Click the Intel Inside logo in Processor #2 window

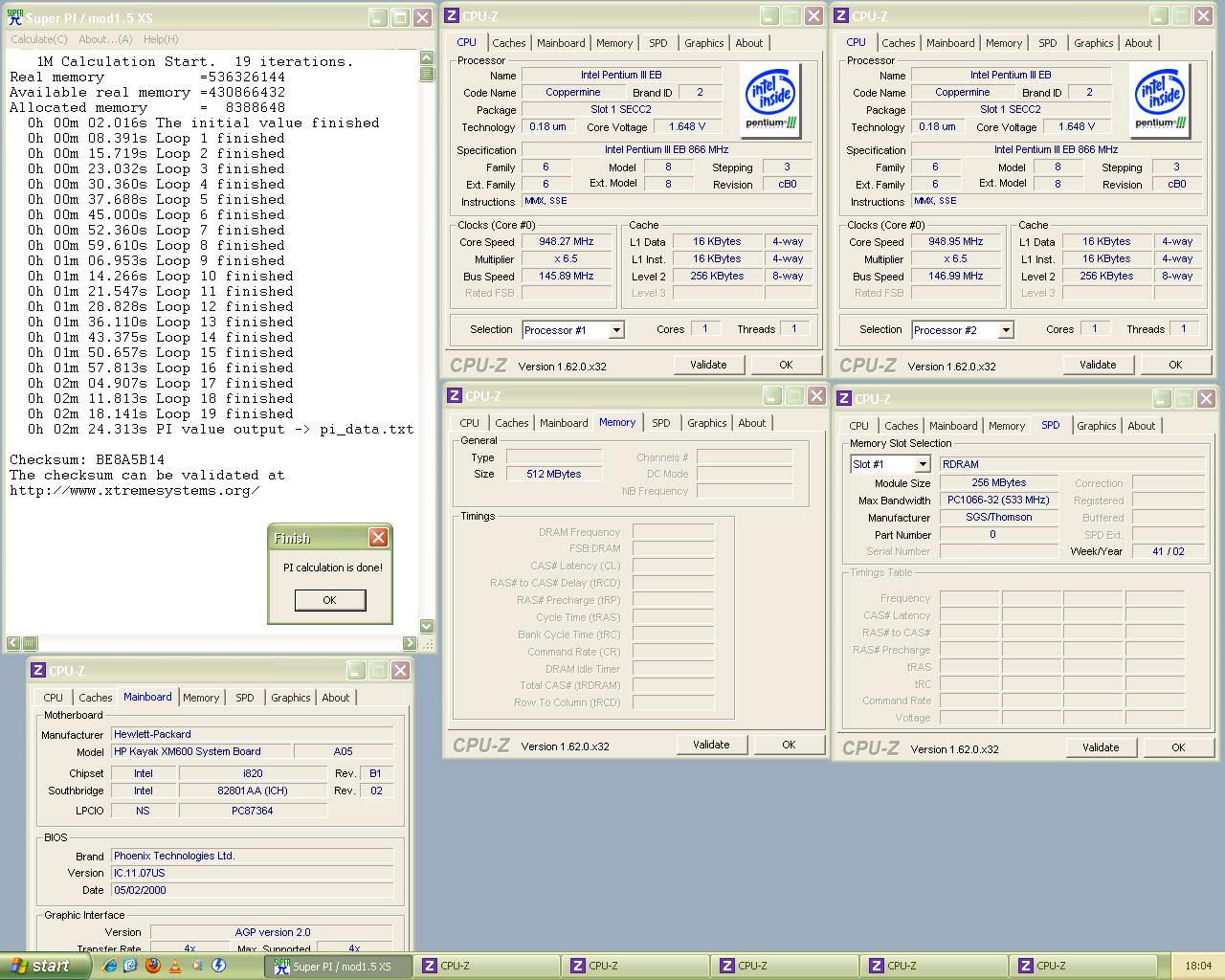click(1161, 100)
